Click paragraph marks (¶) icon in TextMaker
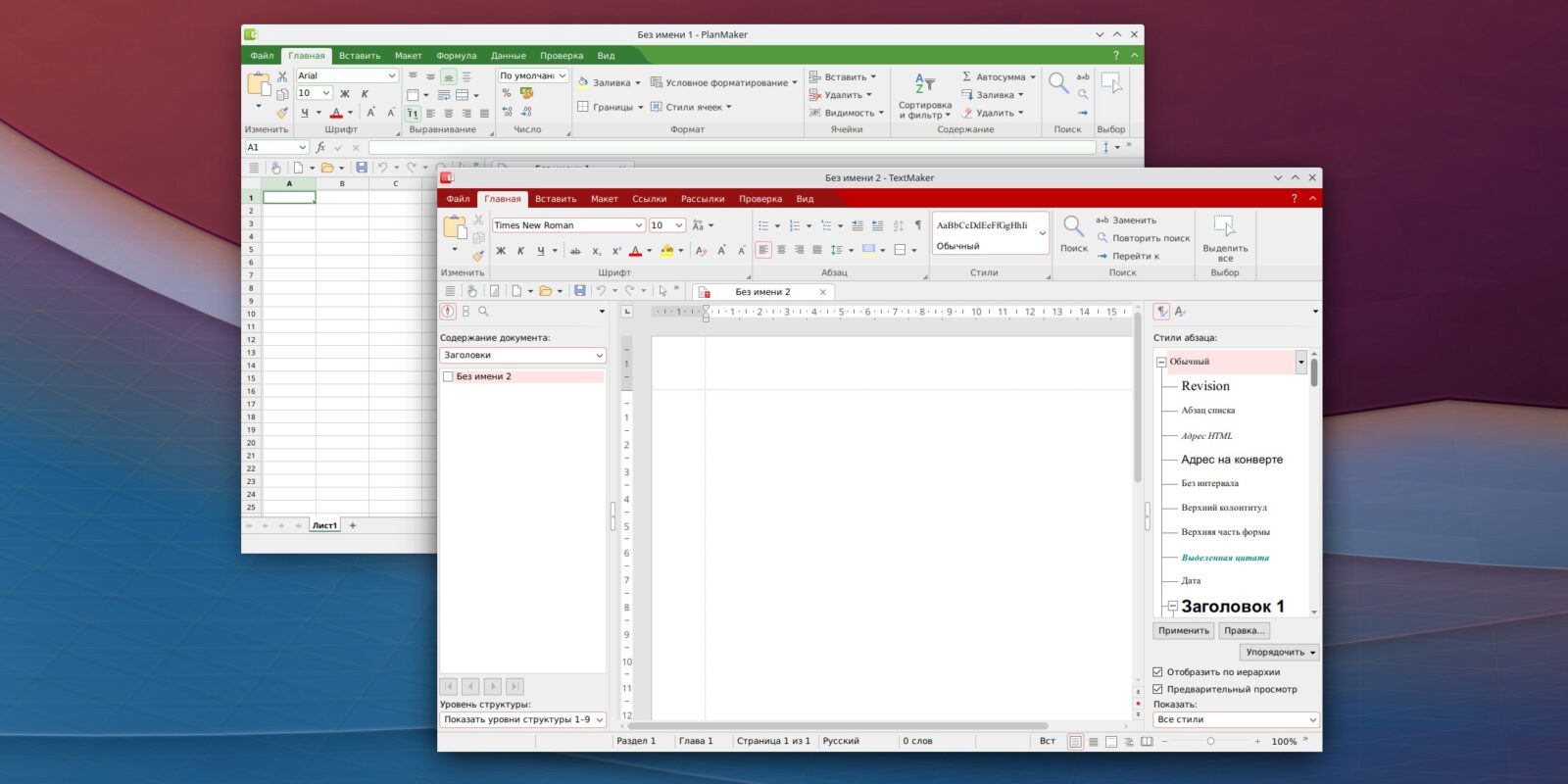Screen dimensions: 1568x784 coord(918,225)
